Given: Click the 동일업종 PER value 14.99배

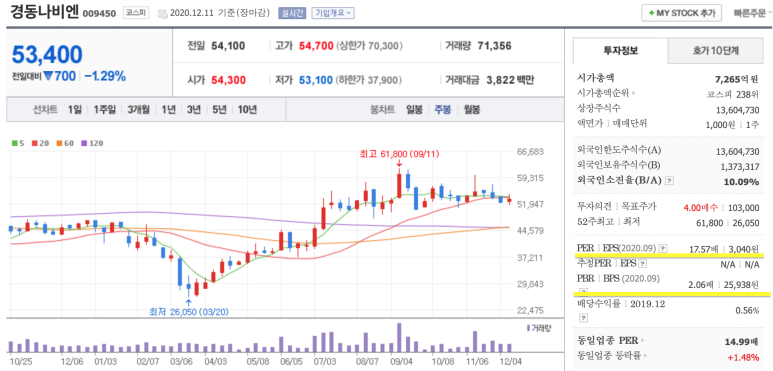Looking at the screenshot, I should tap(742, 341).
